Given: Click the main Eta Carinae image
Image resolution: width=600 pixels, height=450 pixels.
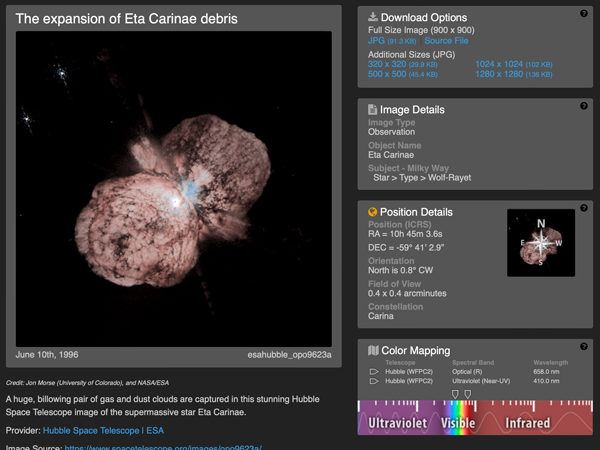Looking at the screenshot, I should point(174,189).
